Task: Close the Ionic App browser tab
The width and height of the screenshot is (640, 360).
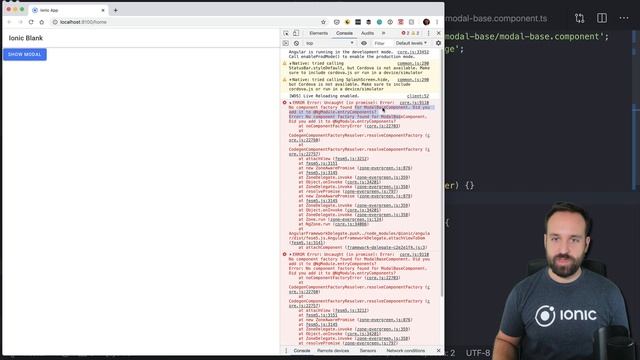Action: pos(103,10)
